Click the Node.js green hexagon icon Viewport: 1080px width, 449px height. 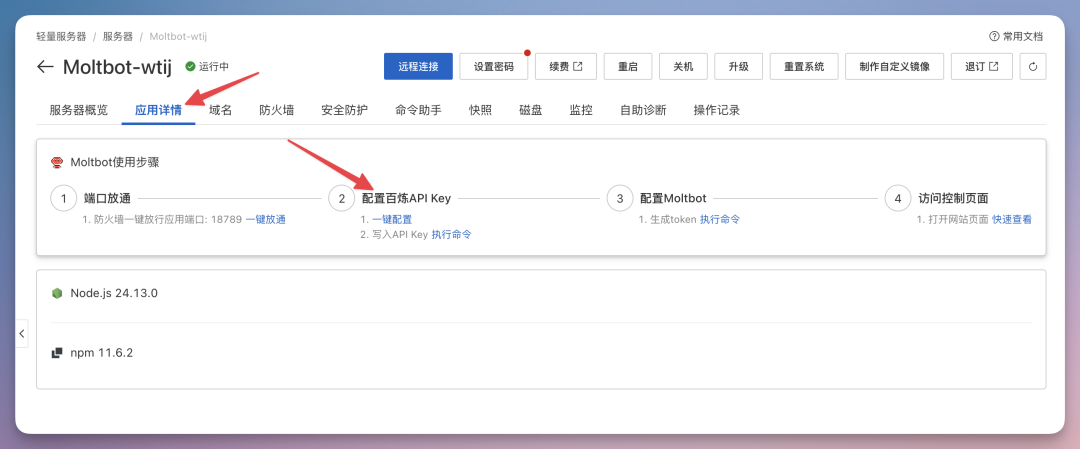click(x=57, y=293)
